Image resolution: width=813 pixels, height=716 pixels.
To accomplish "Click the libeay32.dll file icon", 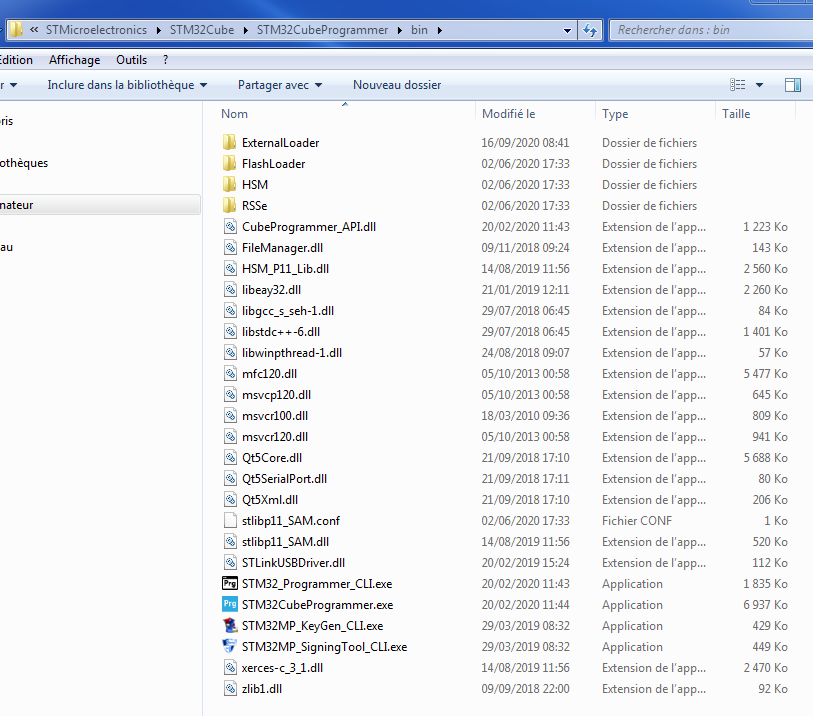I will tap(230, 290).
